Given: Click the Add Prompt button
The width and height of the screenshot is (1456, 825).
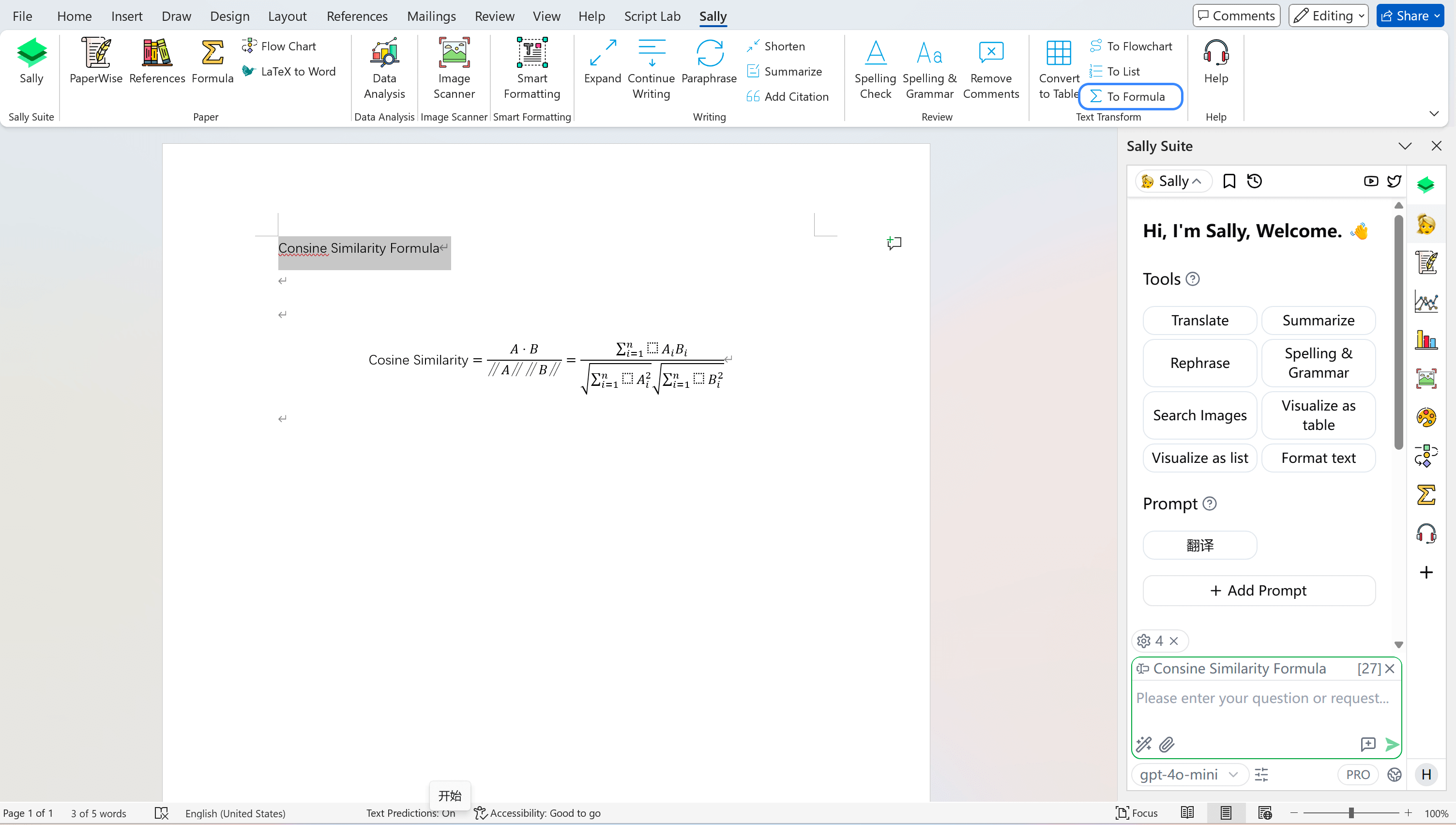Looking at the screenshot, I should pos(1259,590).
